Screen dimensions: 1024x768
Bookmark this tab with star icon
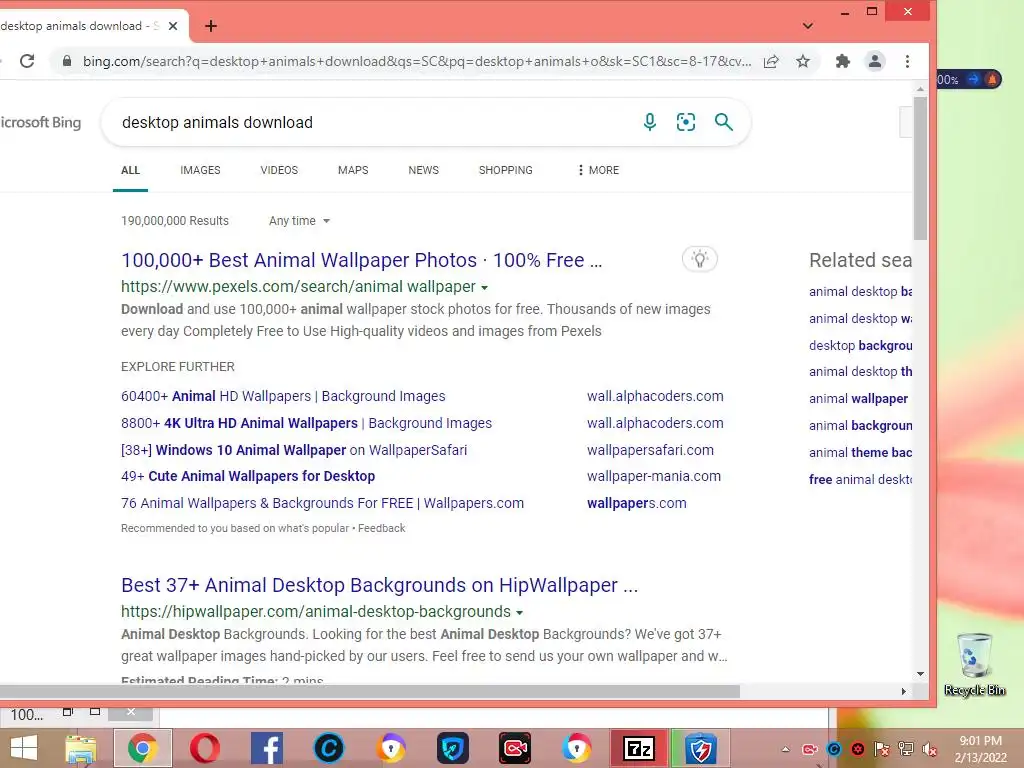click(x=803, y=61)
